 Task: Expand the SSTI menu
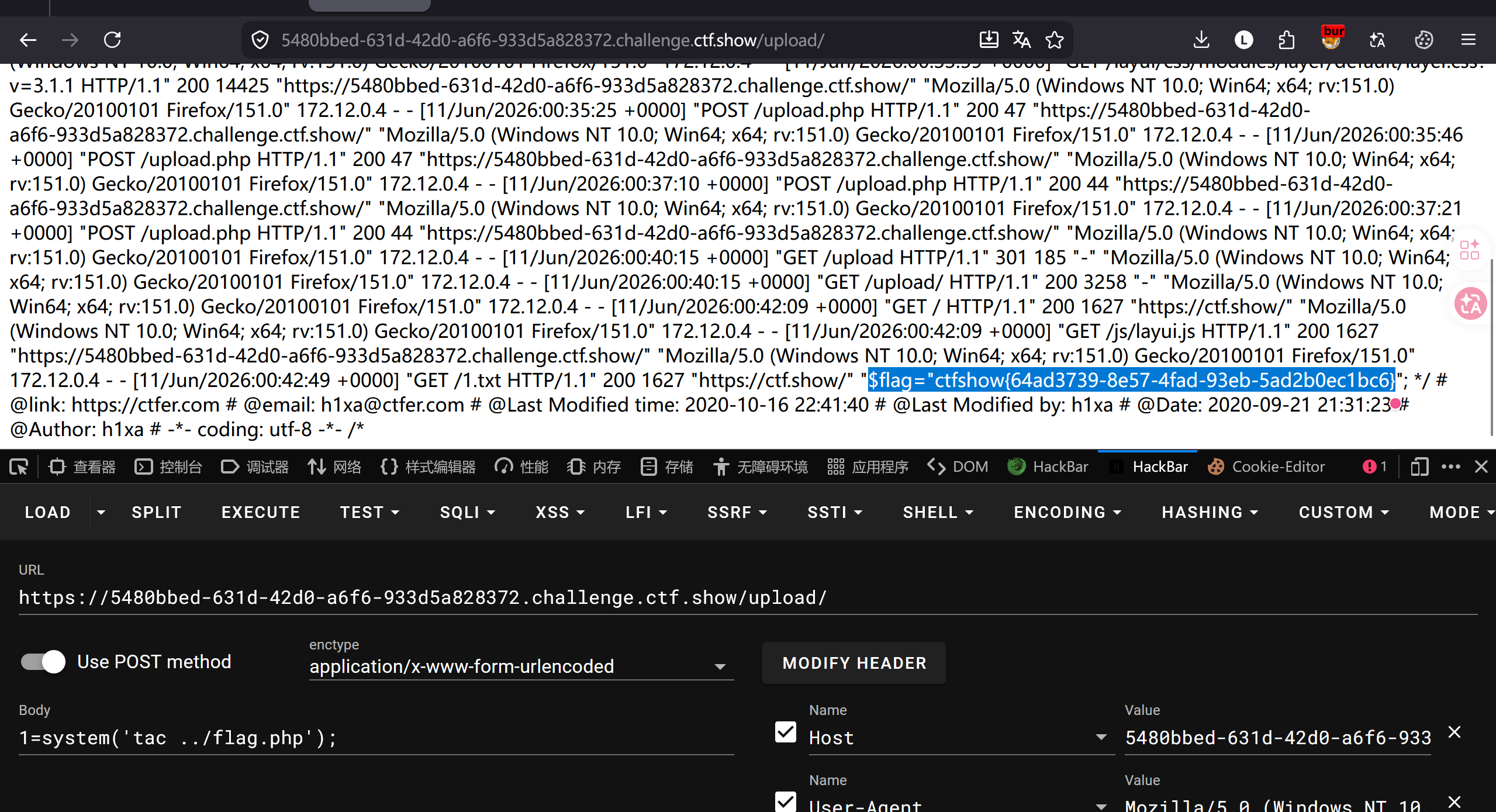tap(835, 513)
